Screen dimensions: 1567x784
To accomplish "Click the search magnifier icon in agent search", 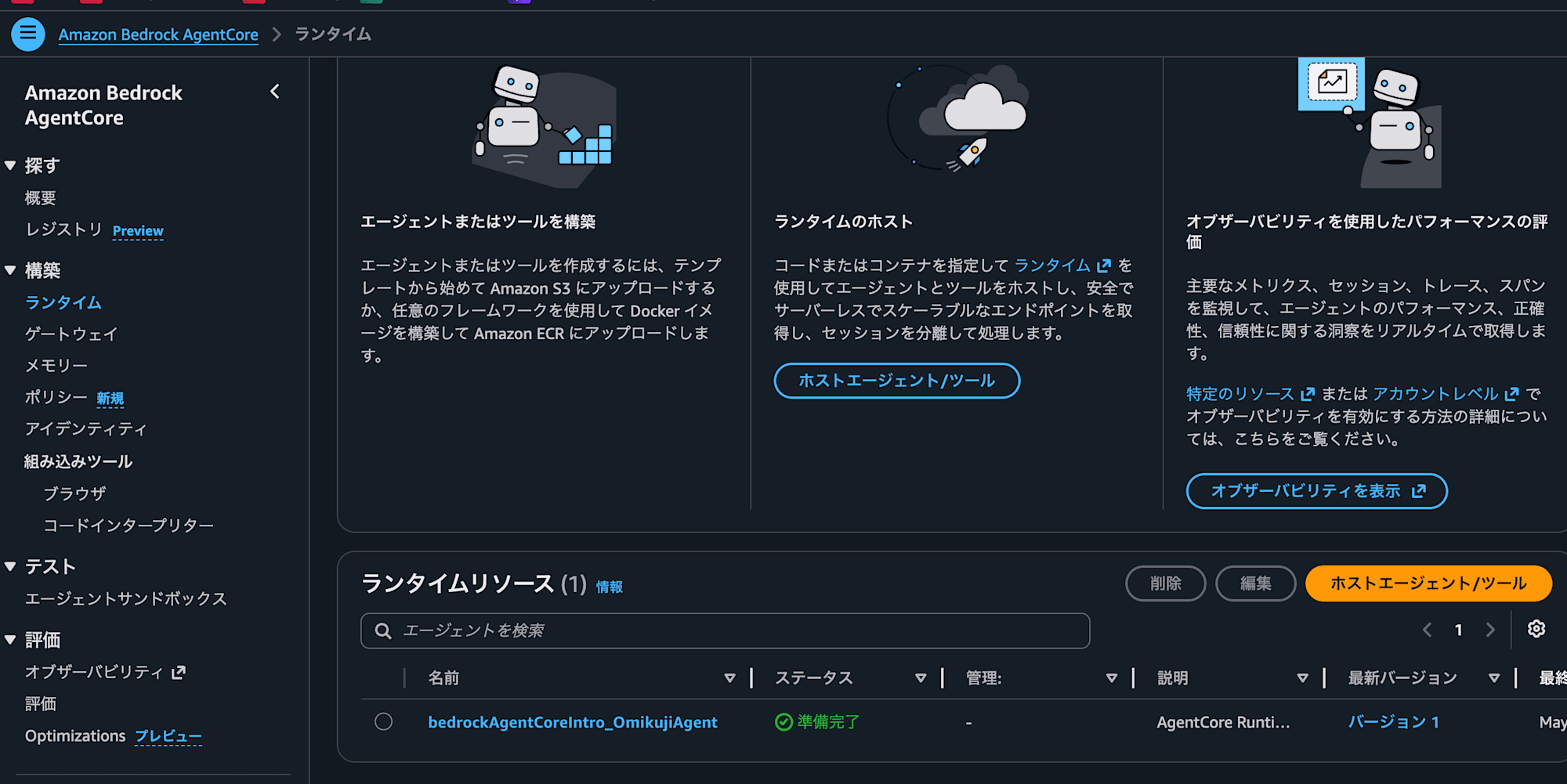I will click(x=383, y=631).
